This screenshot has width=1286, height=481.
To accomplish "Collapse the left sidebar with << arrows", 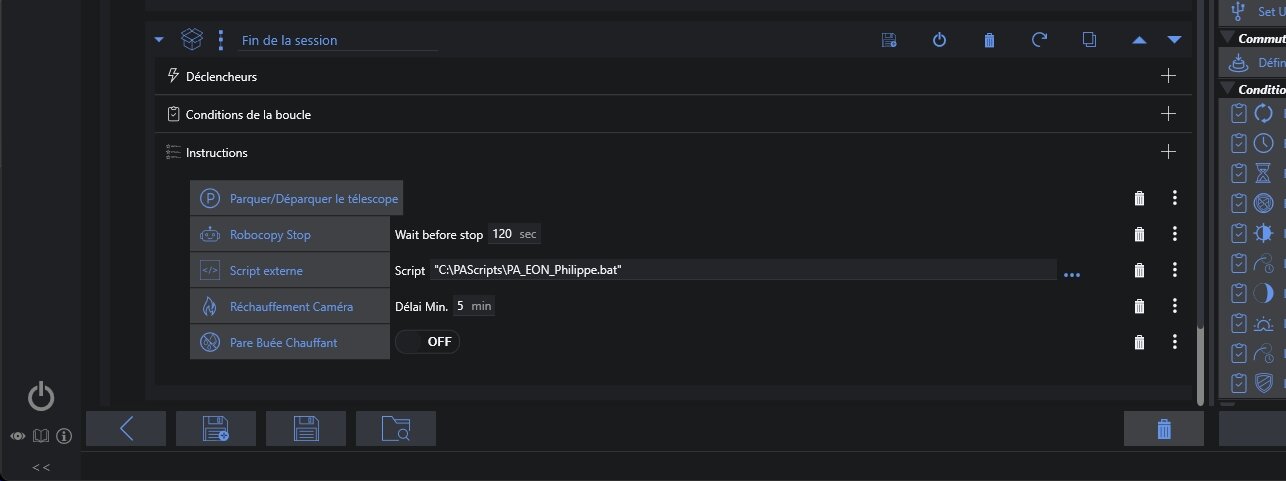I will [x=41, y=467].
